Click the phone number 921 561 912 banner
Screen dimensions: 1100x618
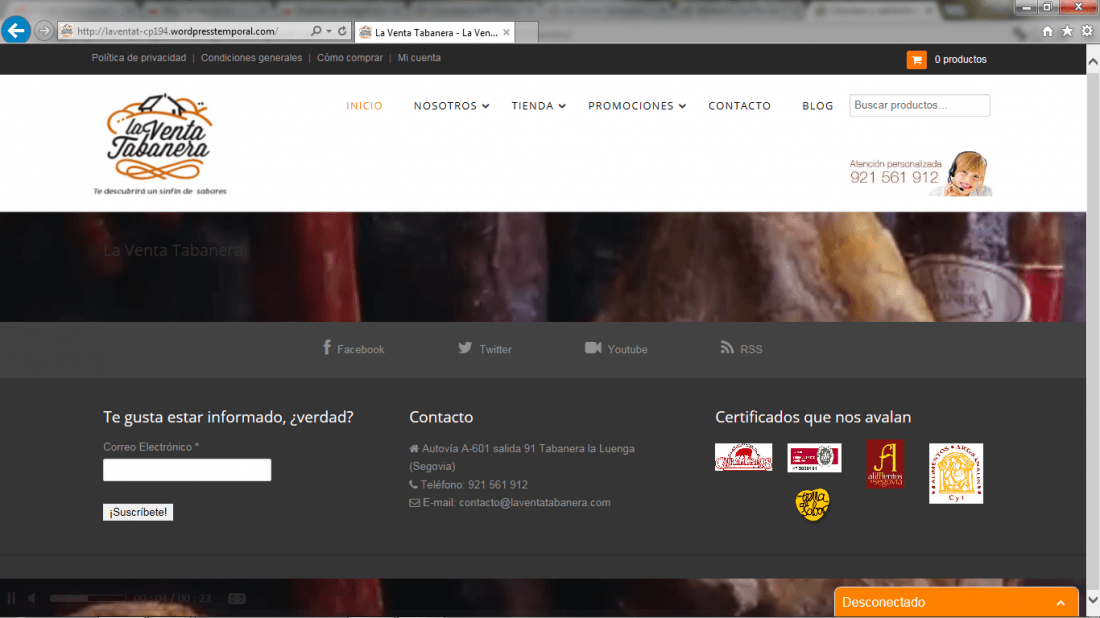pos(894,177)
